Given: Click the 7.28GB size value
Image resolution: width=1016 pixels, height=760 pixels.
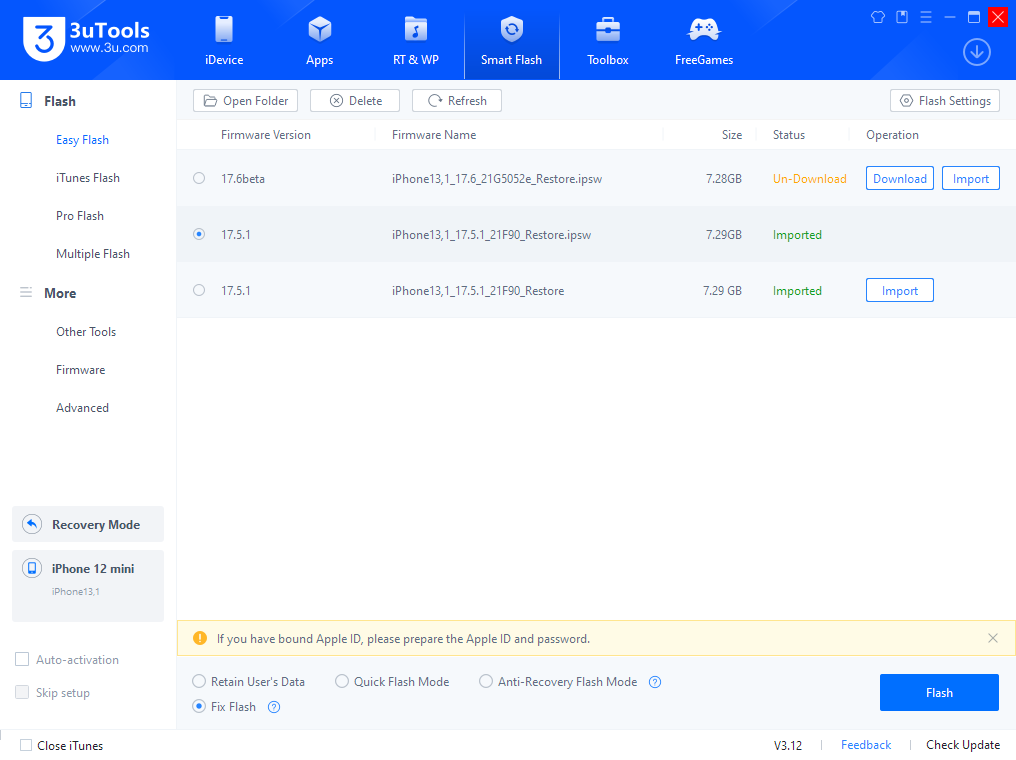Looking at the screenshot, I should [x=724, y=179].
